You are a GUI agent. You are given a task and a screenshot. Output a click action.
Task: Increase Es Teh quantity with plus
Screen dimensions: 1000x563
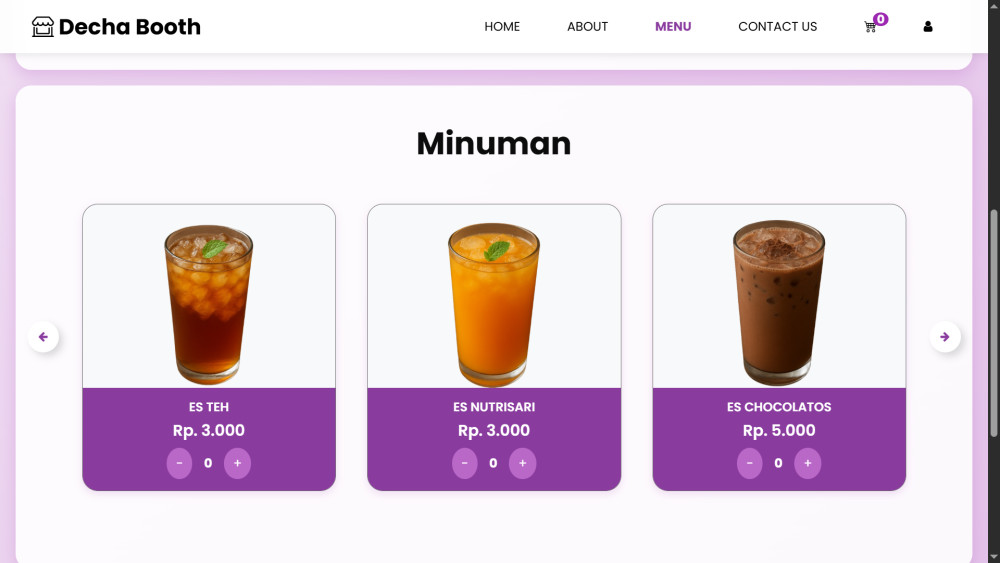[237, 463]
